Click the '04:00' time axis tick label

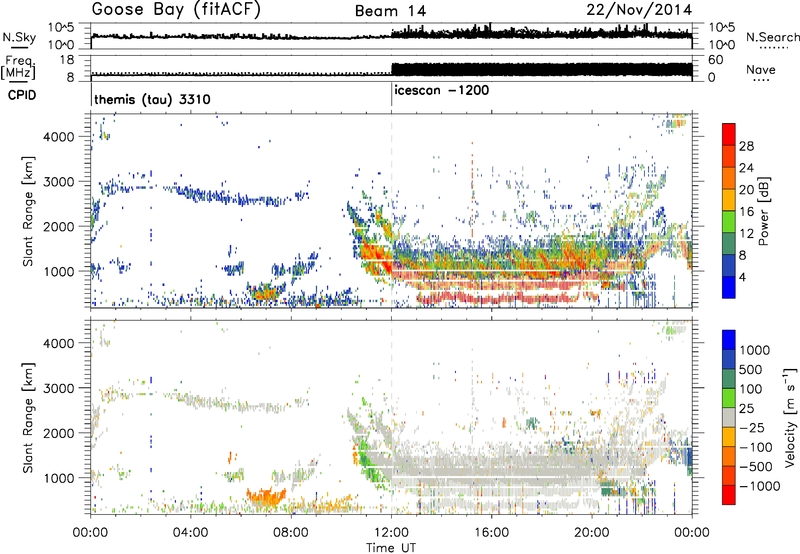190,533
